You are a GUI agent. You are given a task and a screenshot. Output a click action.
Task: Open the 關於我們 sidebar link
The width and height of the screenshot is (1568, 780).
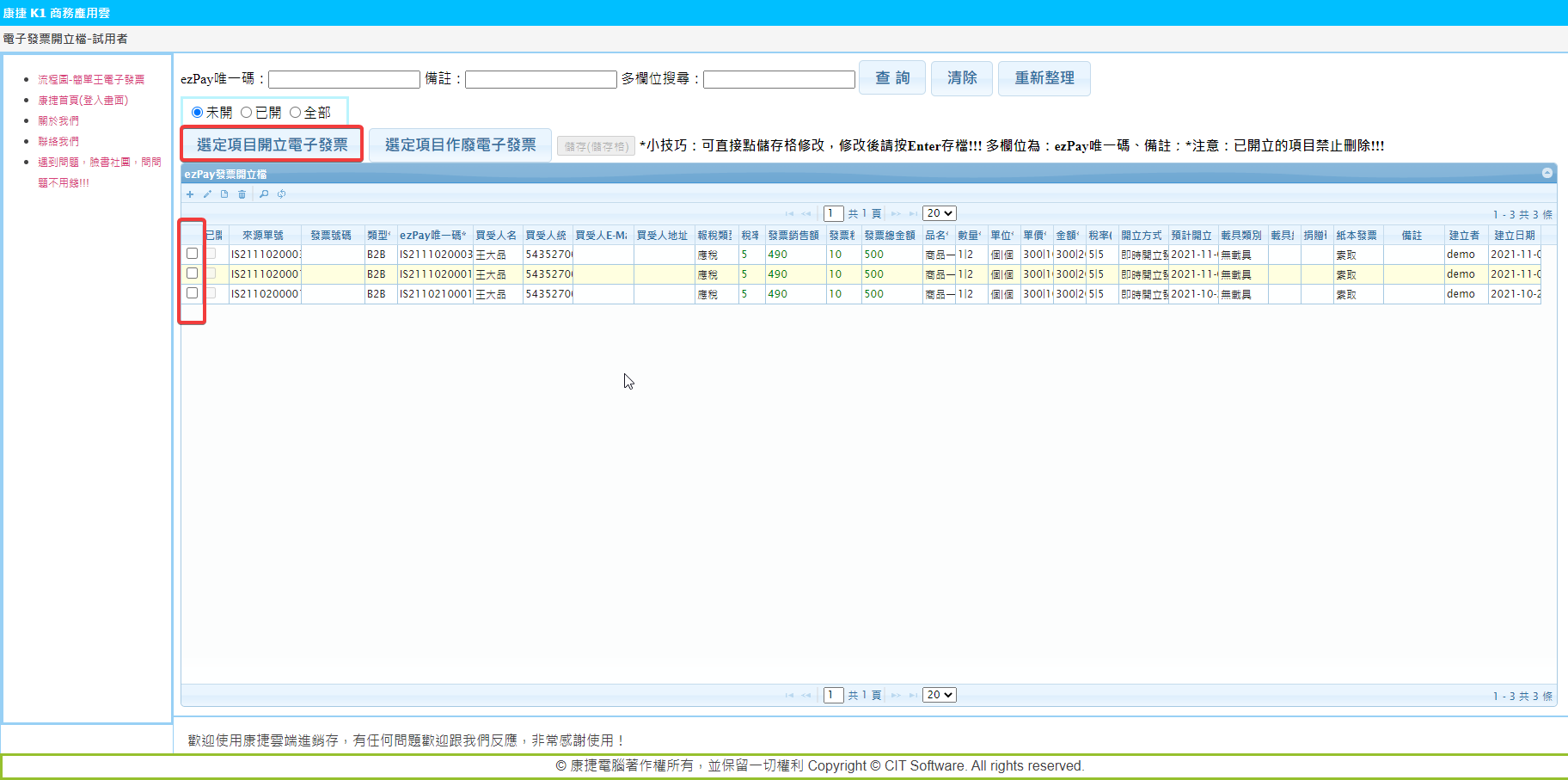coord(58,121)
